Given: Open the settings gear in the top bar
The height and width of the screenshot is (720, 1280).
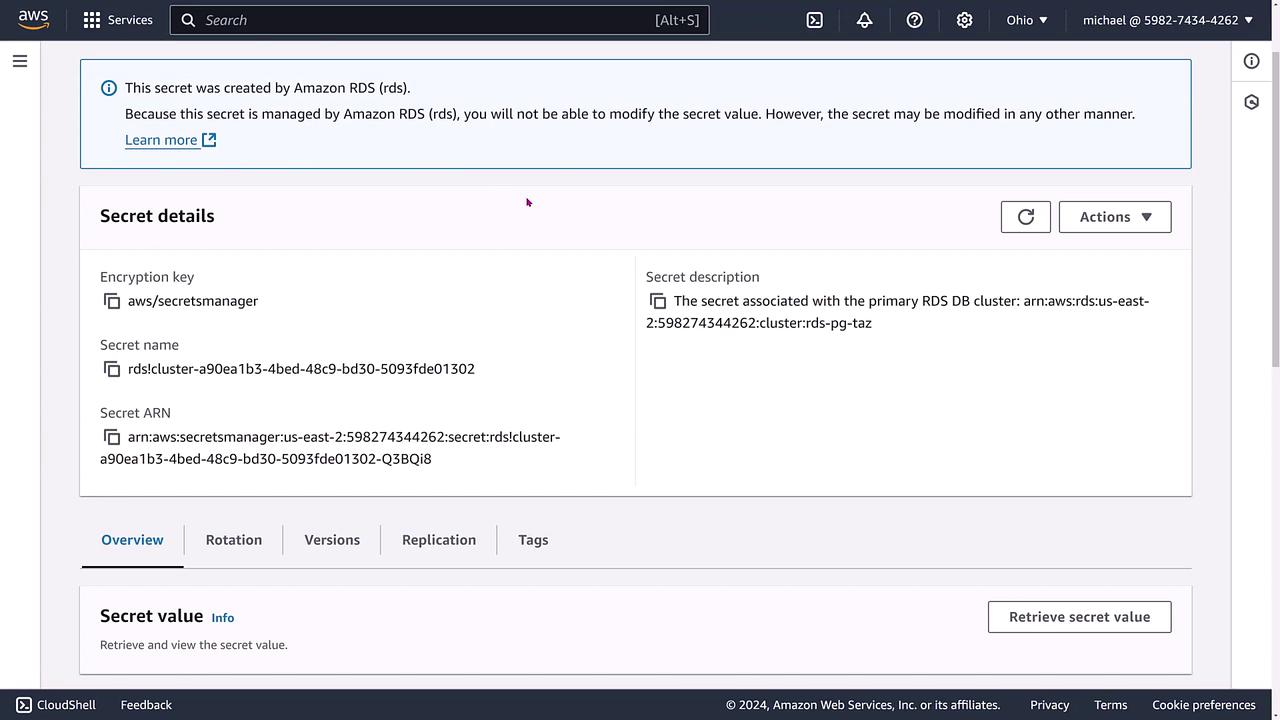Looking at the screenshot, I should (964, 20).
